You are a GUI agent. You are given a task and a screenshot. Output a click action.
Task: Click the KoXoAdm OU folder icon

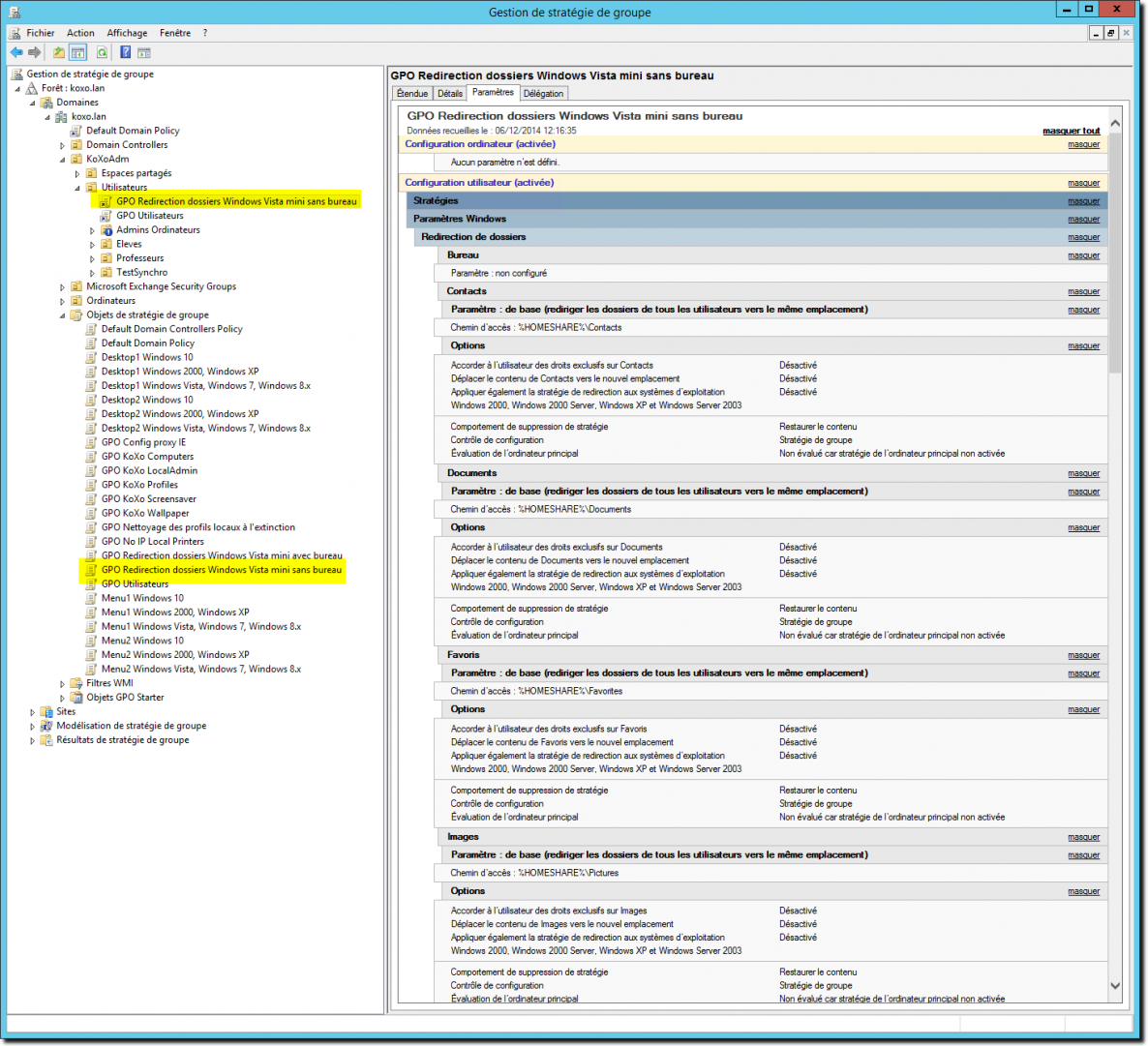[x=76, y=159]
